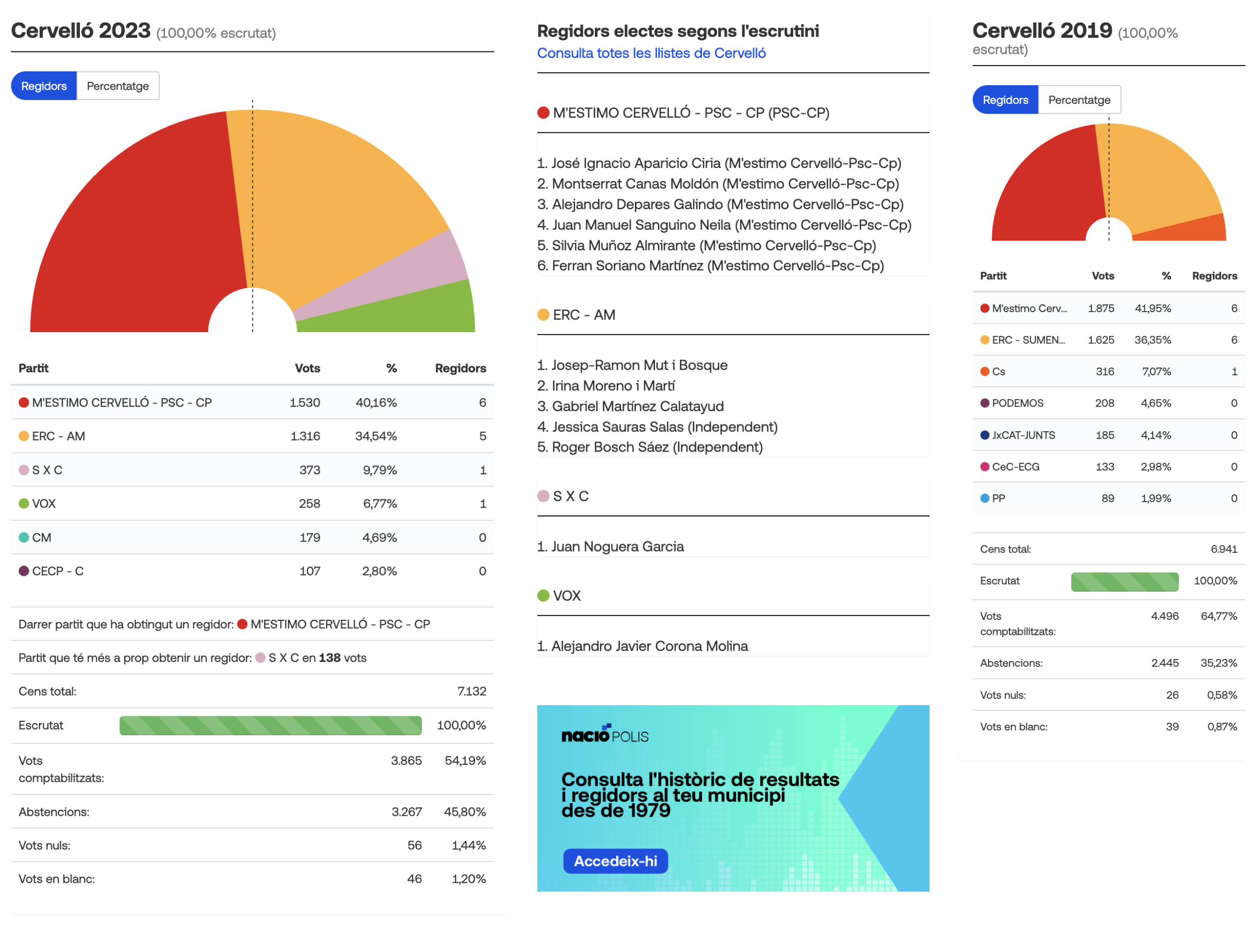Image resolution: width=1254 pixels, height=952 pixels.
Task: Click the pink dot beside S X C table row
Action: 24,470
